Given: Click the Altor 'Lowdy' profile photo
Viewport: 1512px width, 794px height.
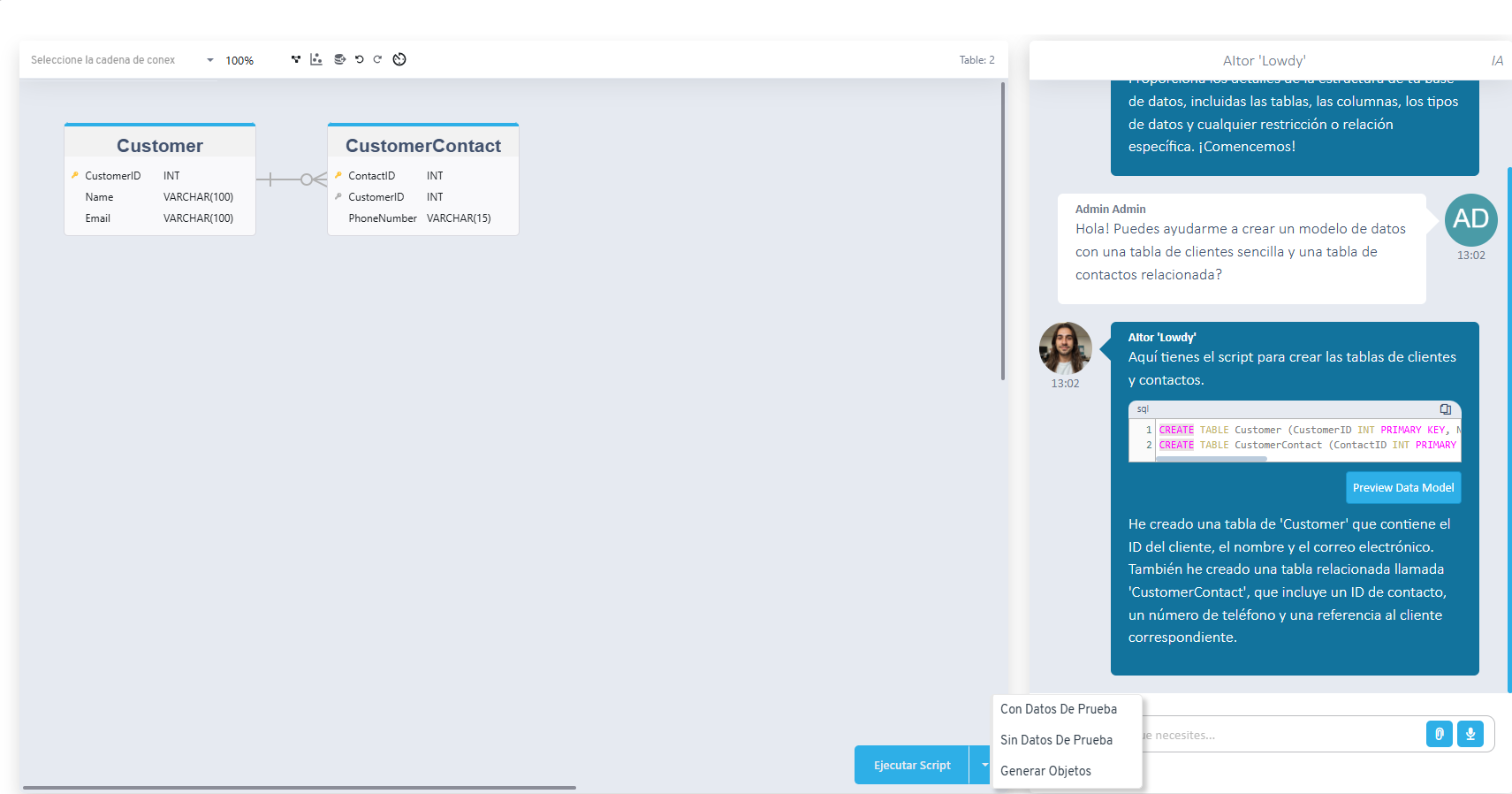Looking at the screenshot, I should pos(1066,348).
